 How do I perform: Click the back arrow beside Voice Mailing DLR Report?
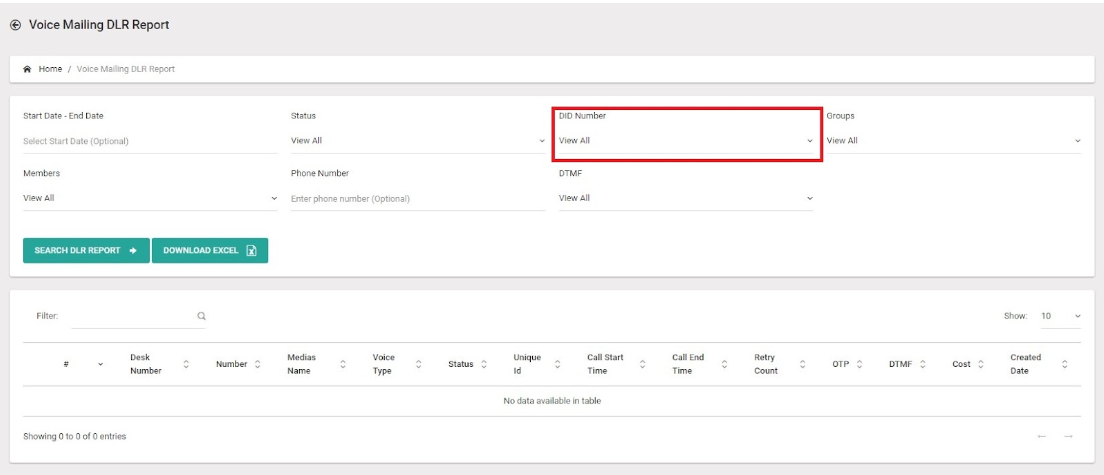pos(15,25)
